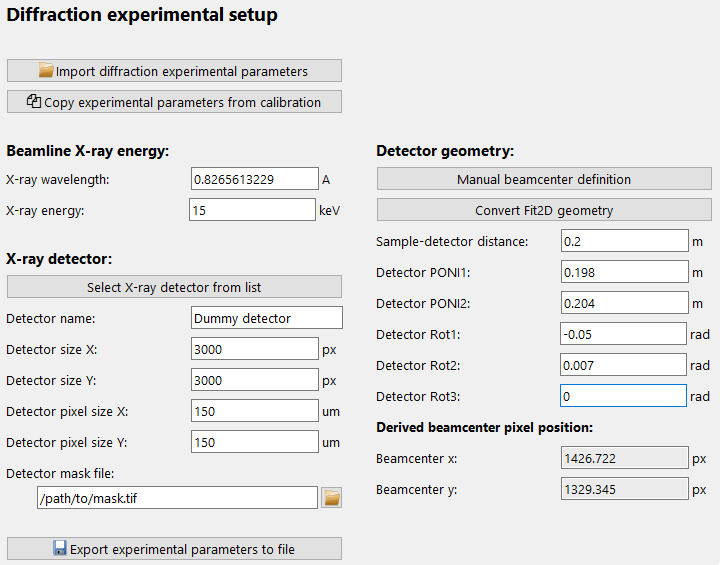Click the Detector PONI2 field

[x=624, y=303]
